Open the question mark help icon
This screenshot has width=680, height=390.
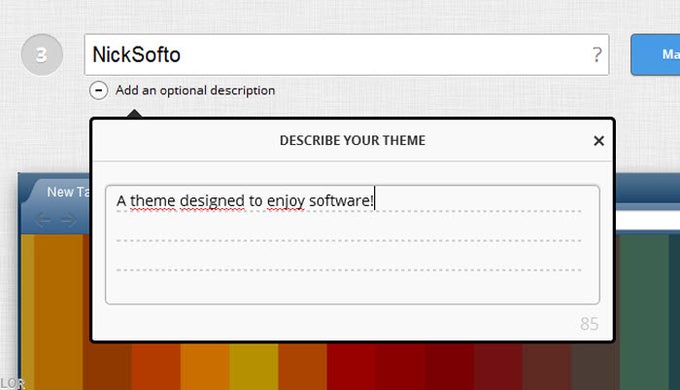[x=597, y=55]
